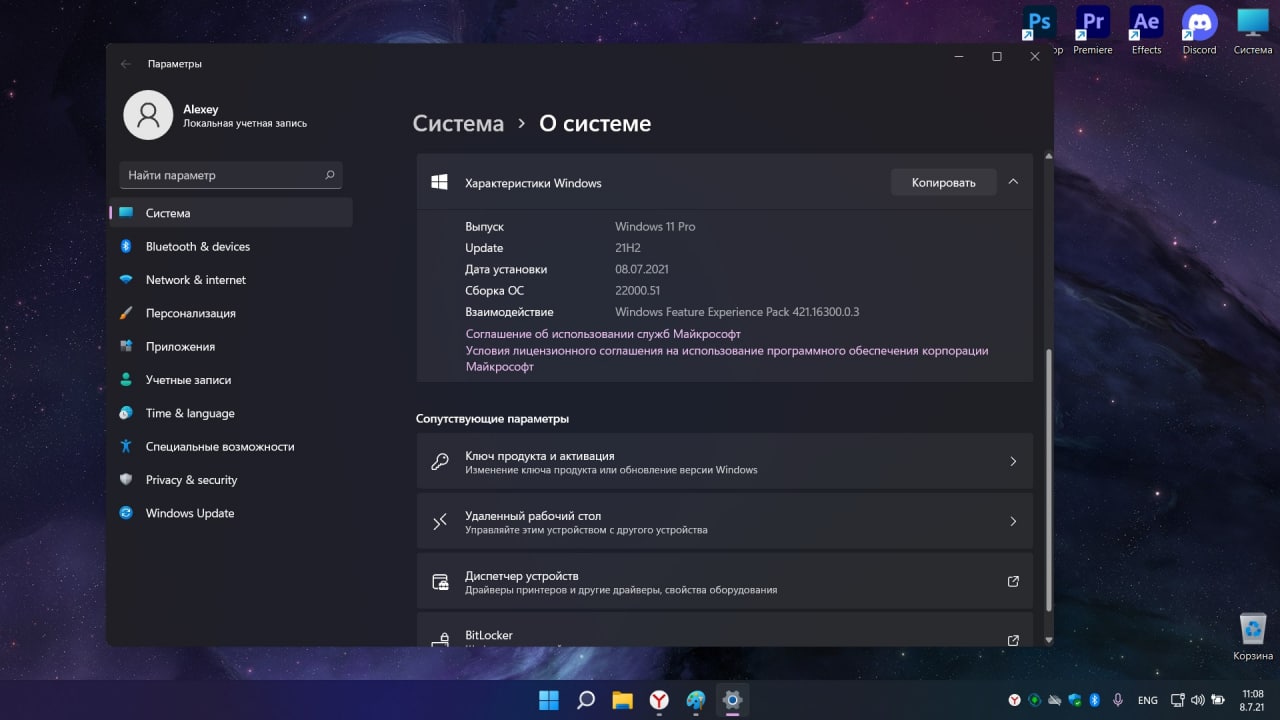1280x720 pixels.
Task: Open File Explorer from taskbar
Action: [x=622, y=700]
